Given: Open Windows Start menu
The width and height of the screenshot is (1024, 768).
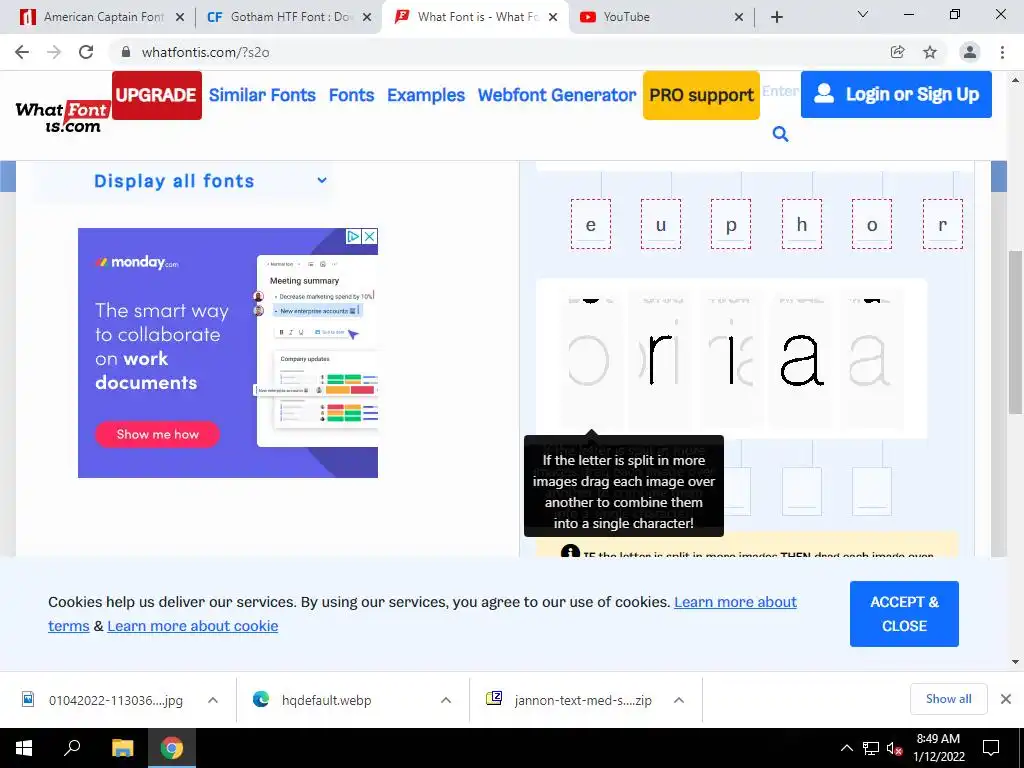Looking at the screenshot, I should click(x=24, y=748).
